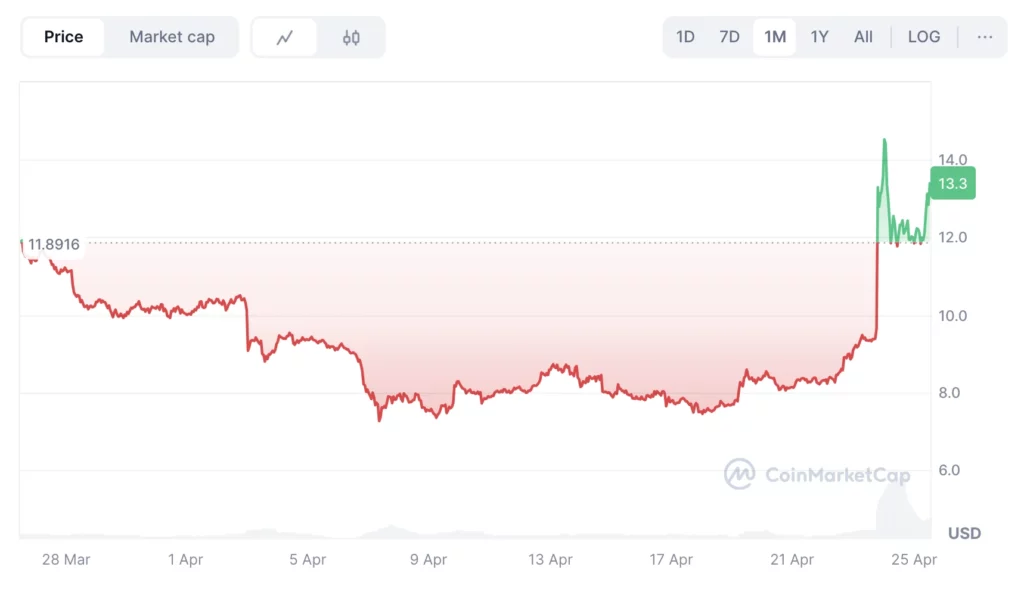Select the Market cap tab

[x=172, y=37]
